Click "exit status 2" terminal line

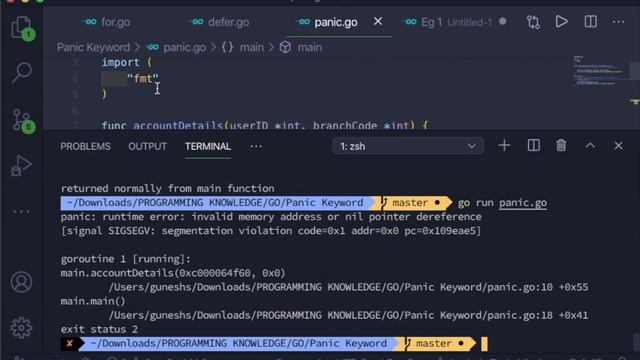click(99, 329)
